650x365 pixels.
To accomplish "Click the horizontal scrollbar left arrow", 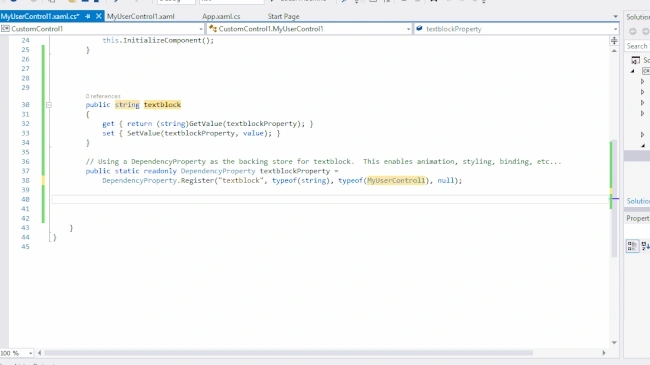I will [39, 353].
